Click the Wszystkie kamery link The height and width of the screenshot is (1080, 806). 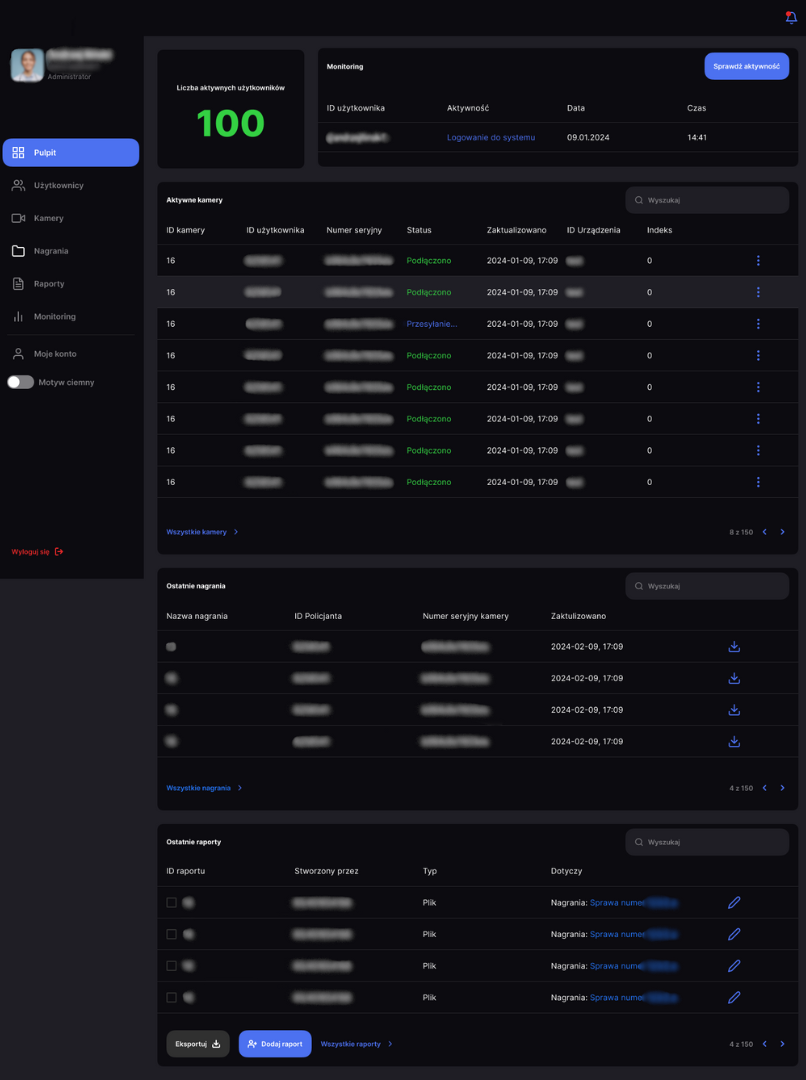click(x=202, y=532)
